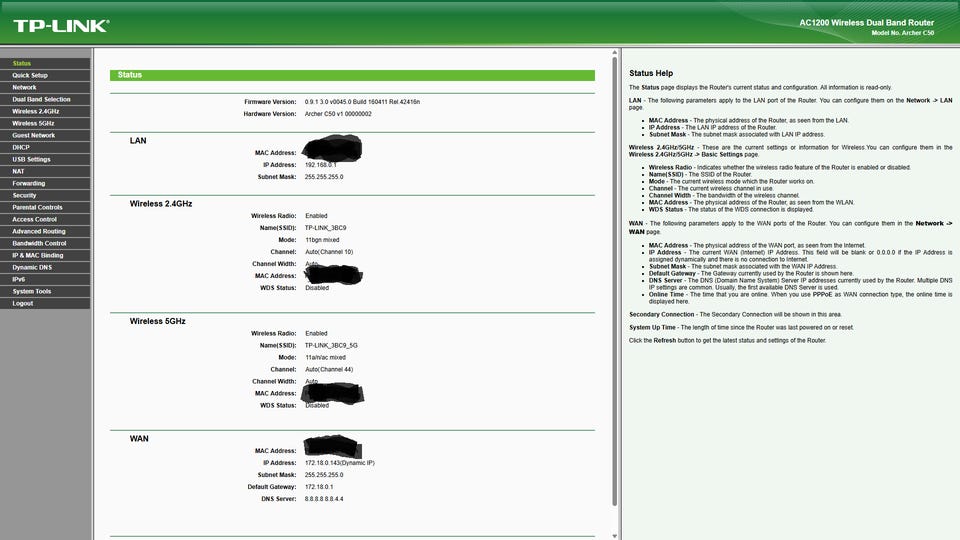
Task: Click DNS server '8.8.8.8 8.8.4.4'
Action: [x=324, y=499]
